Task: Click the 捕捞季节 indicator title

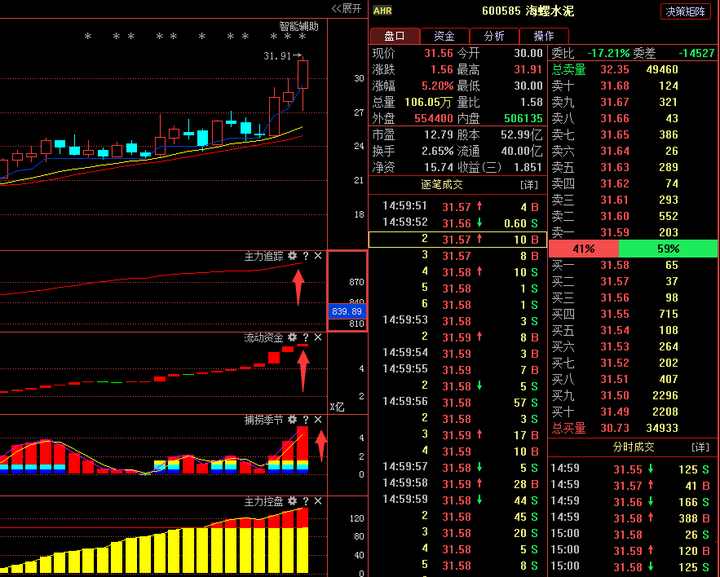Action: [x=264, y=420]
